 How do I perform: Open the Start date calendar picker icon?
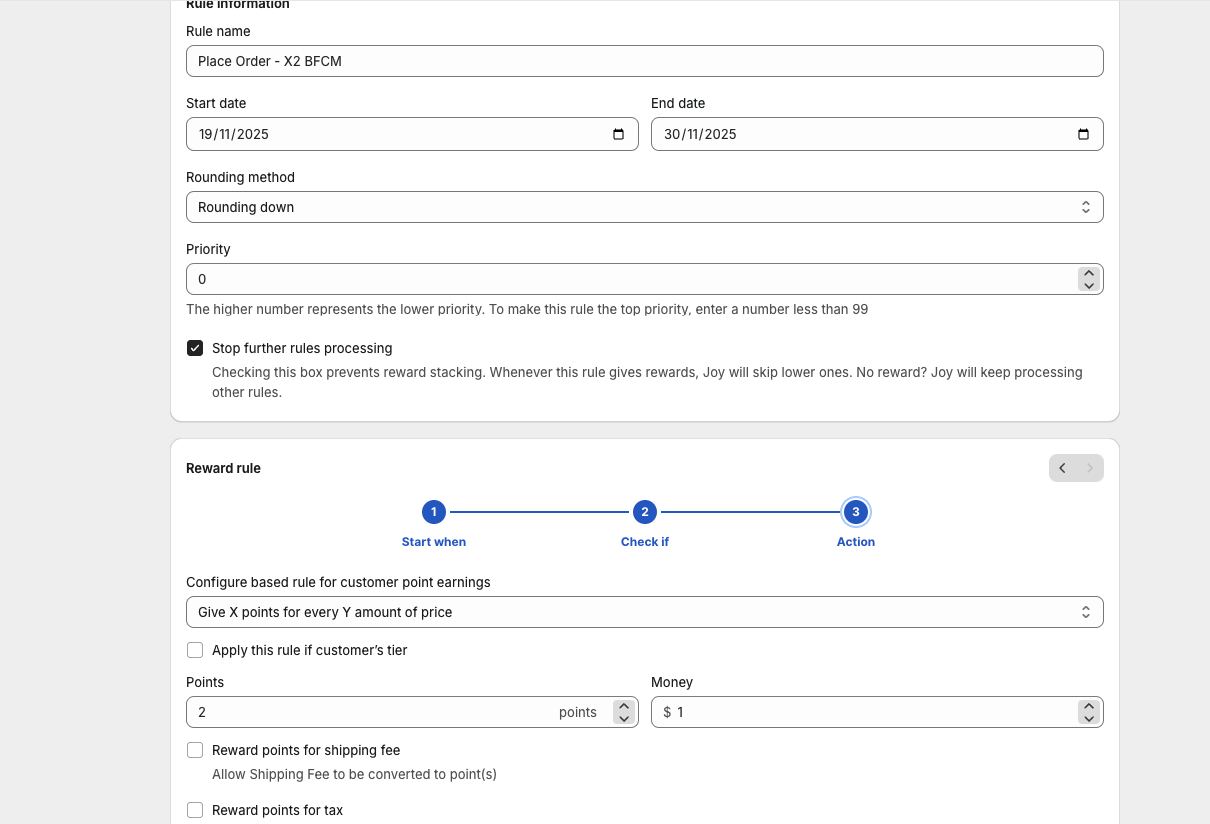[618, 134]
